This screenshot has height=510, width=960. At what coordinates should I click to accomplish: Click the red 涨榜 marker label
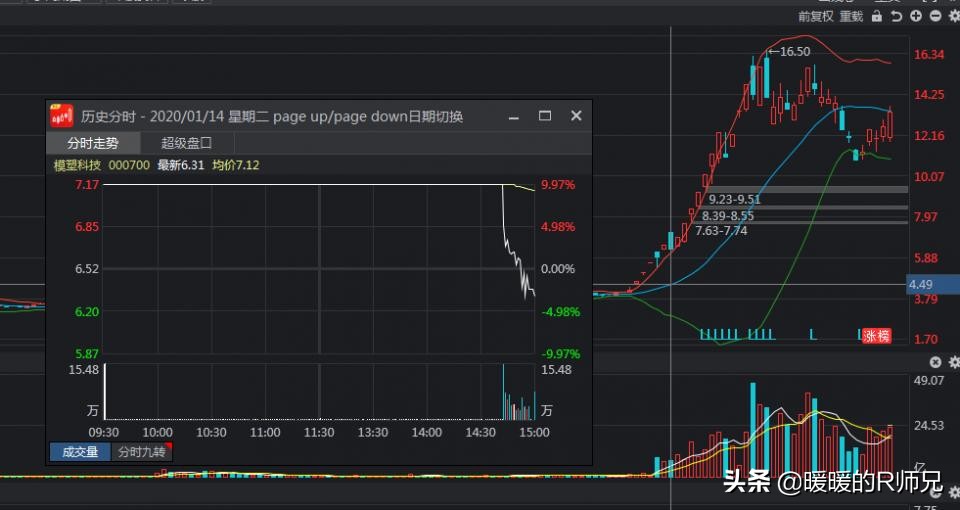pyautogui.click(x=876, y=335)
